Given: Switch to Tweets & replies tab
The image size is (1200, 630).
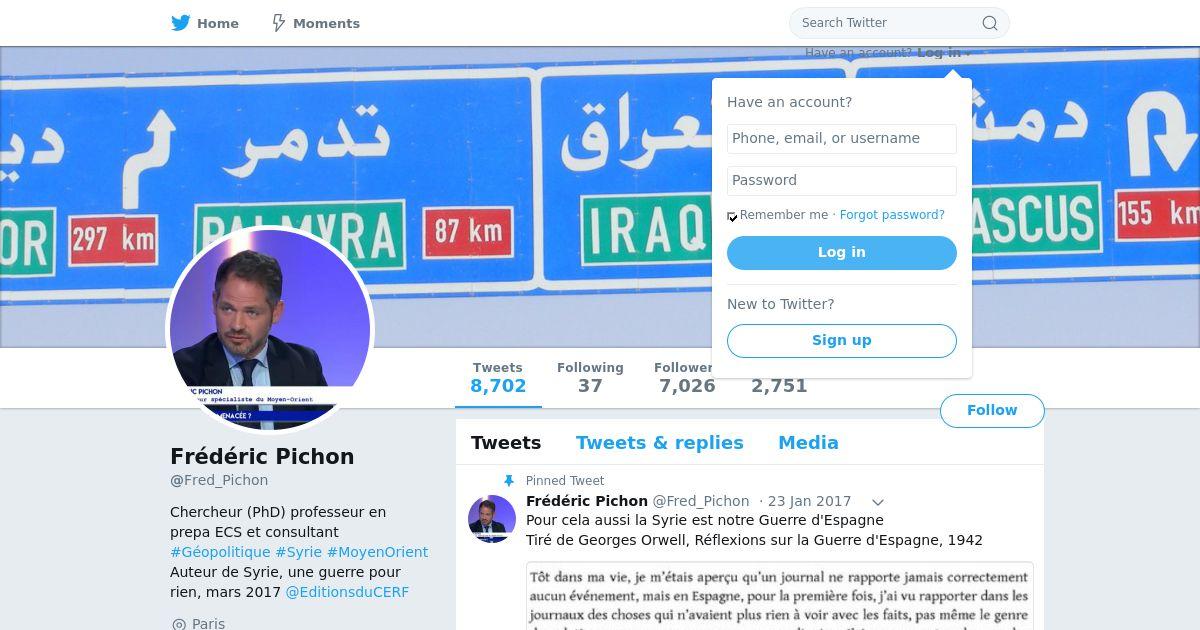Looking at the screenshot, I should pos(659,443).
